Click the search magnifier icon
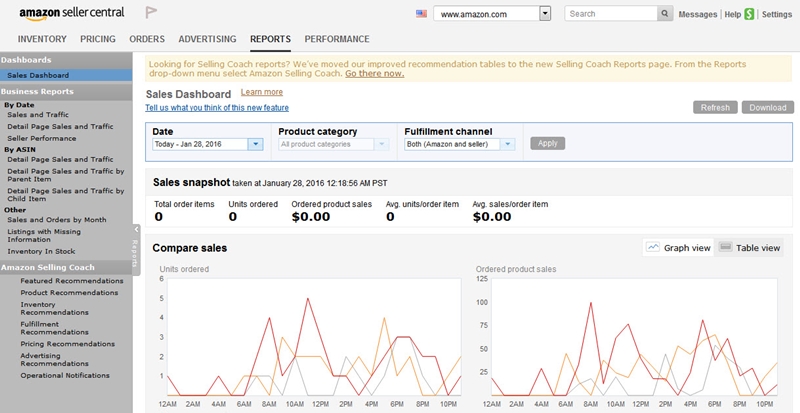The height and width of the screenshot is (413, 800). (664, 14)
